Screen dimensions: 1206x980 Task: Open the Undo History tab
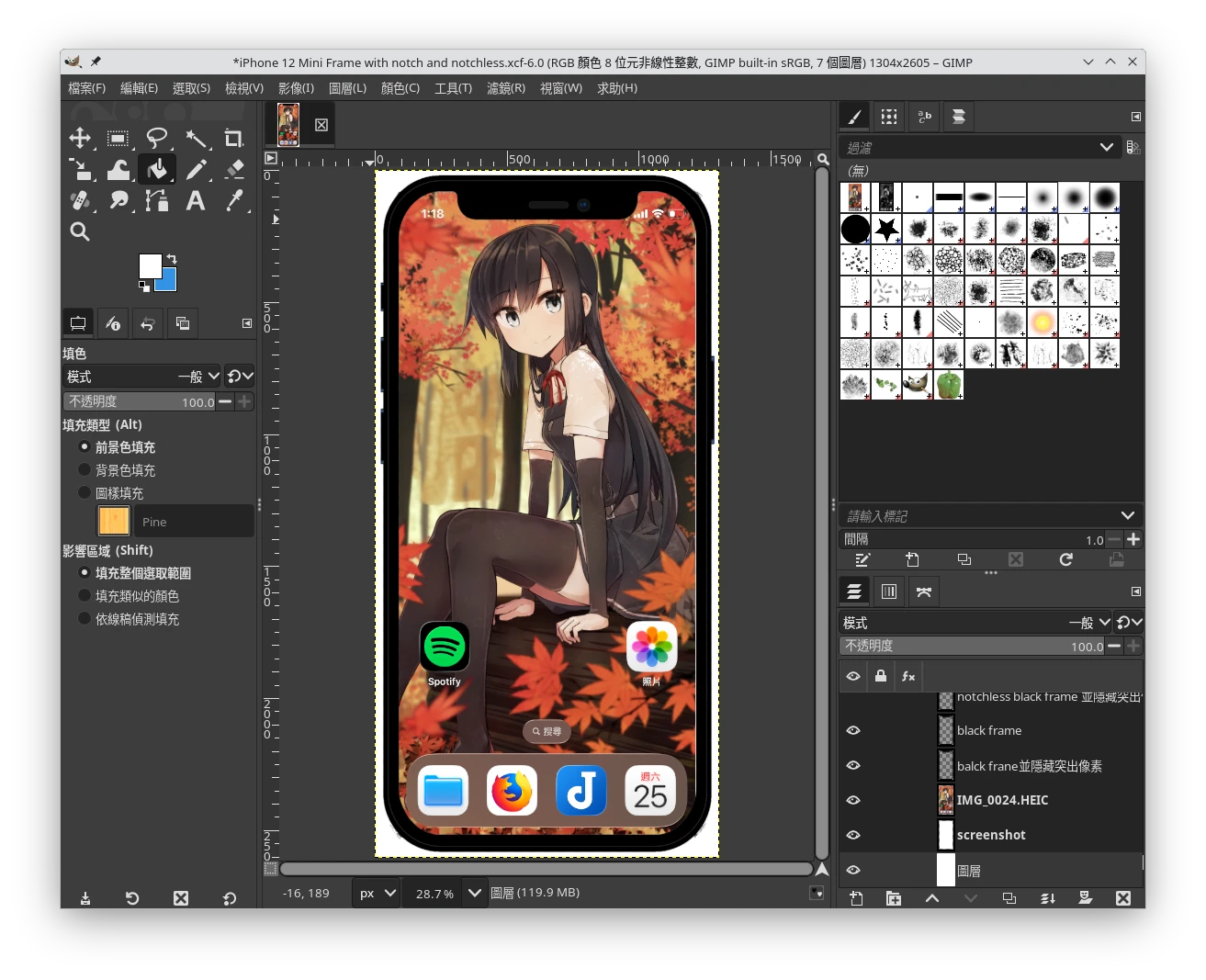(147, 323)
